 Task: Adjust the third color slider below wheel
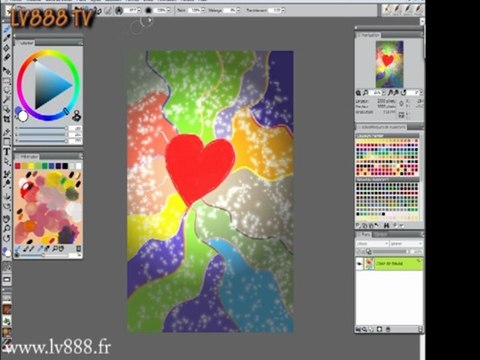coord(42,141)
